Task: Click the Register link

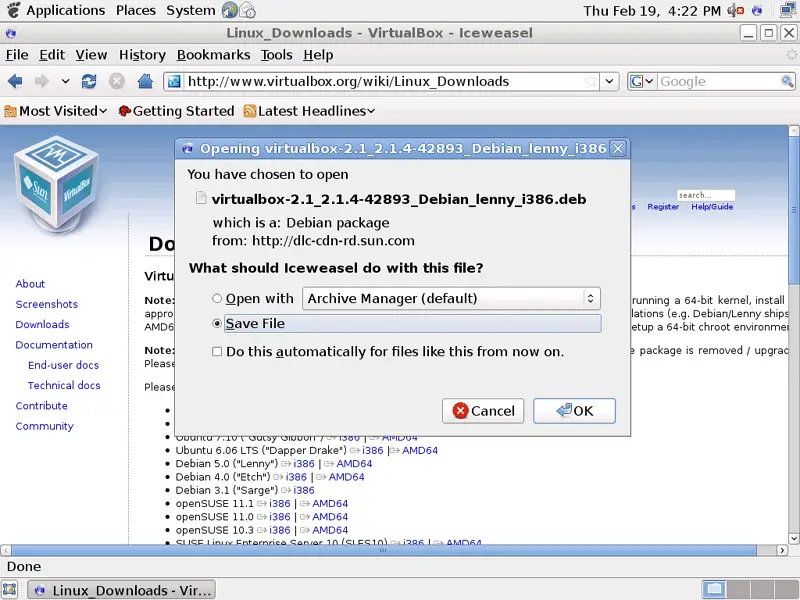Action: point(663,207)
